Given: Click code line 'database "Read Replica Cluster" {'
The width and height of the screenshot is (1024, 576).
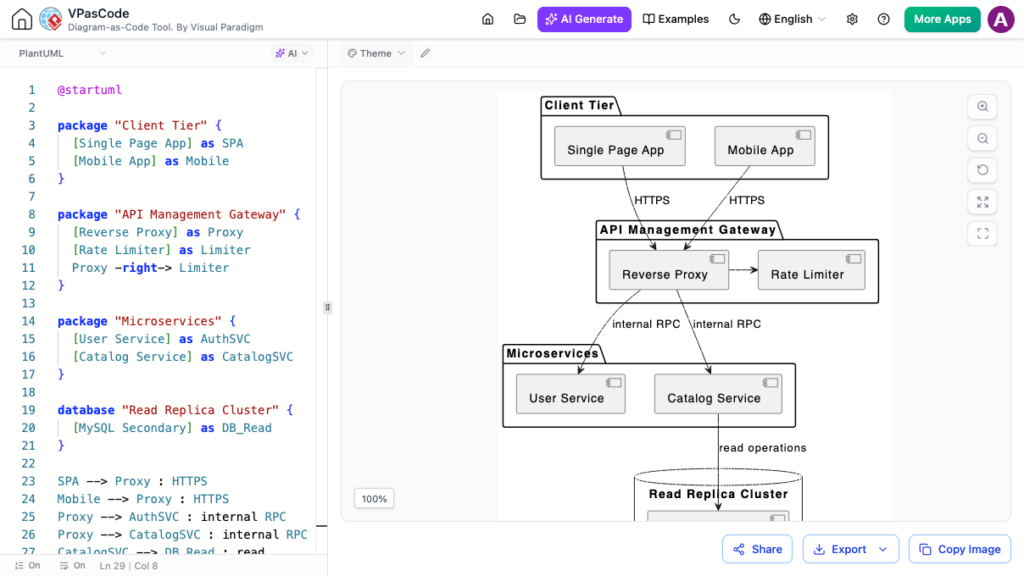Looking at the screenshot, I should [175, 410].
